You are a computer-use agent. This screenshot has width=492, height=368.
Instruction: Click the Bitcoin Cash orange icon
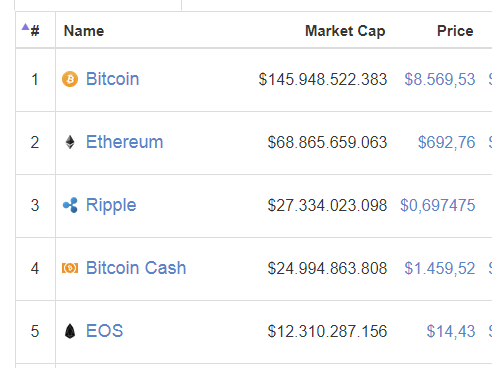70,268
